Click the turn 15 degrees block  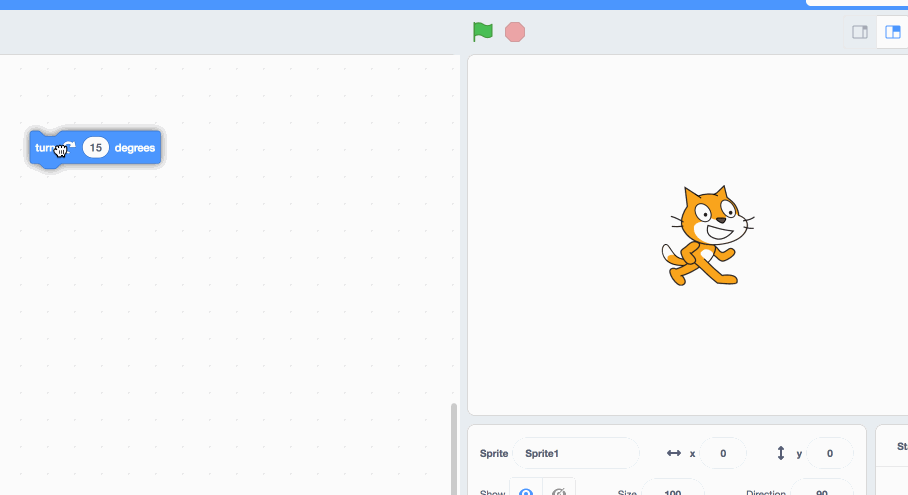tap(96, 148)
